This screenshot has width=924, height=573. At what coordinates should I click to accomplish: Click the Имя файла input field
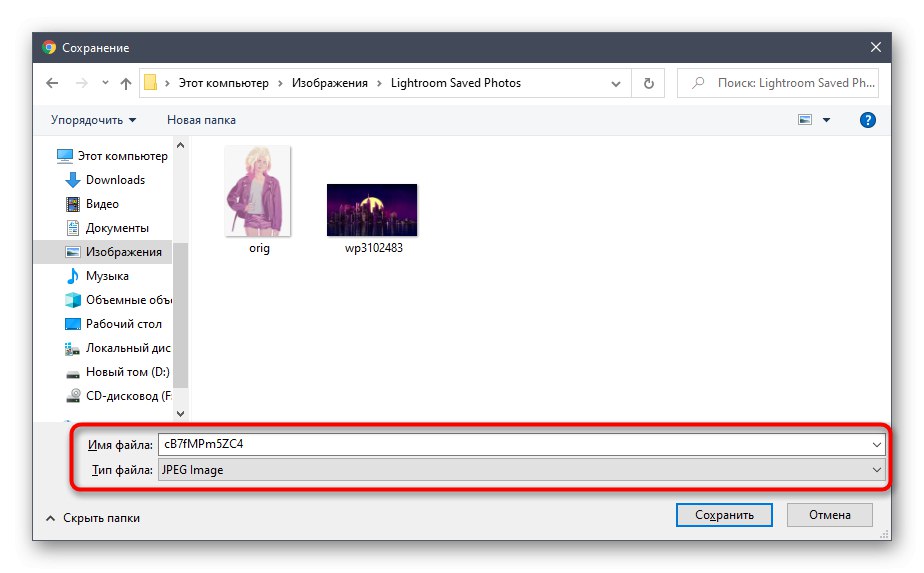point(513,444)
